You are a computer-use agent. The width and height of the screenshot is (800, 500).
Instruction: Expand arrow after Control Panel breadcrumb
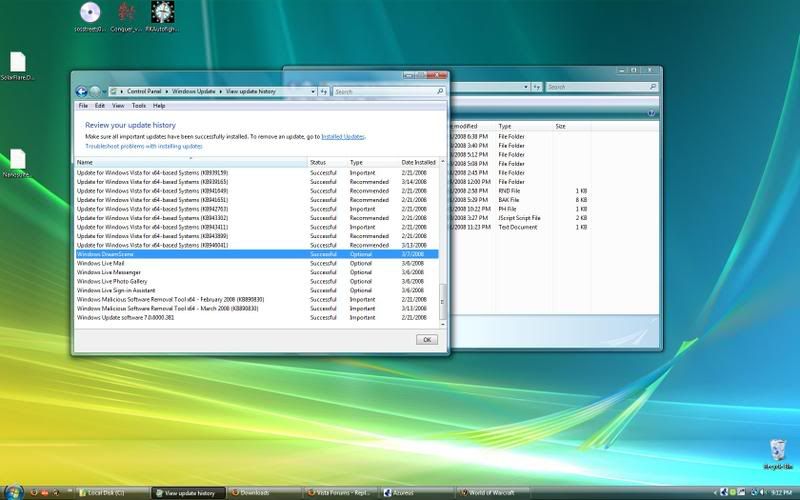166,91
